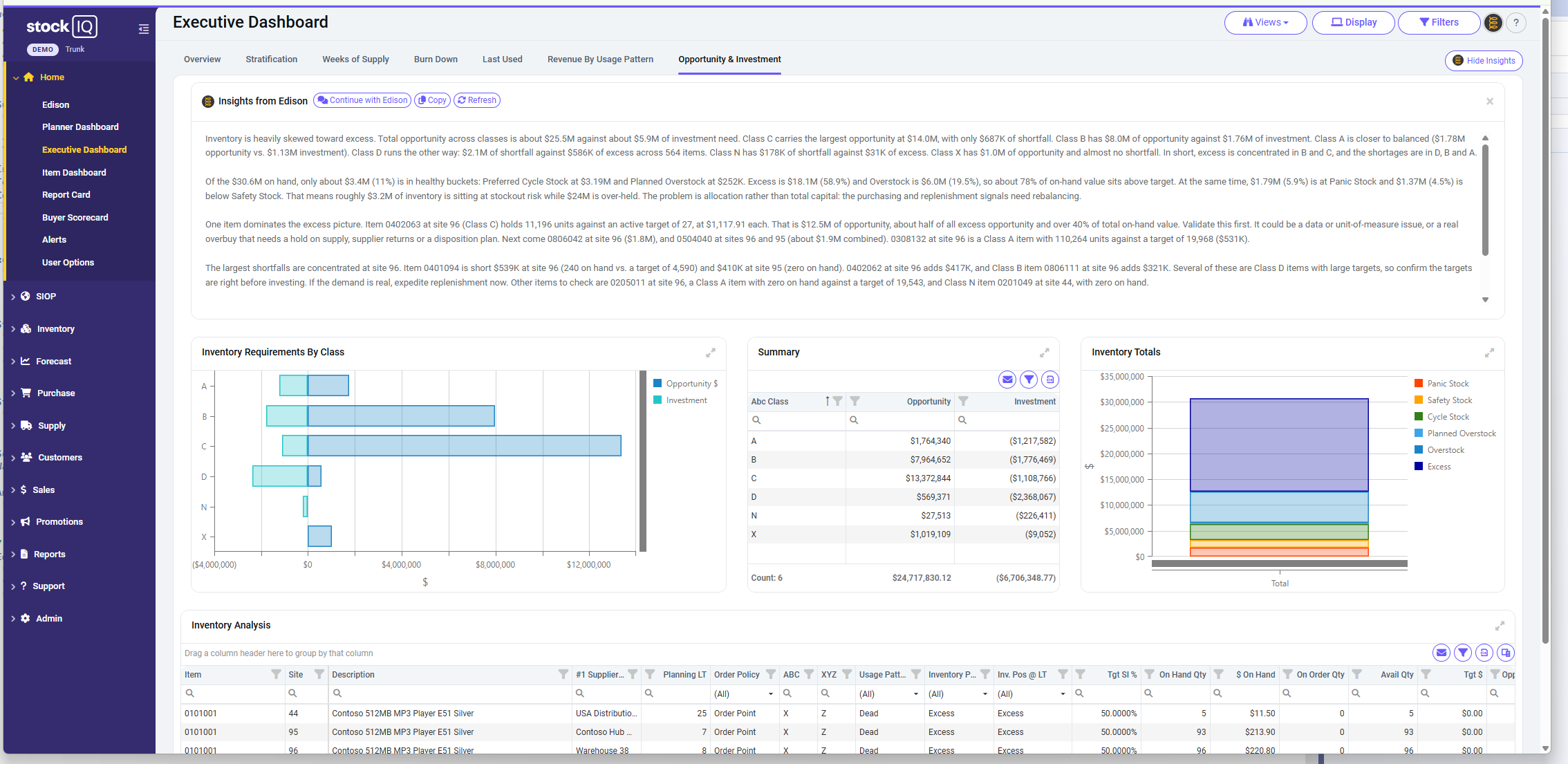The width and height of the screenshot is (1568, 764).
Task: Export the Summary grid to Excel
Action: coord(1050,380)
